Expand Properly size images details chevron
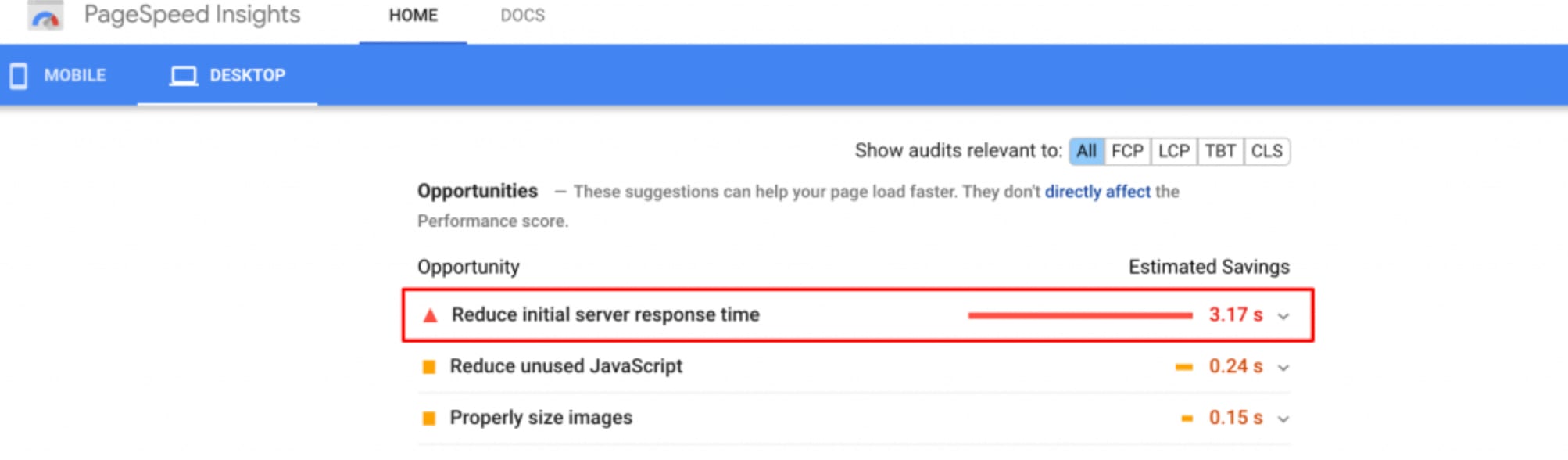1568x460 pixels. [x=1283, y=419]
